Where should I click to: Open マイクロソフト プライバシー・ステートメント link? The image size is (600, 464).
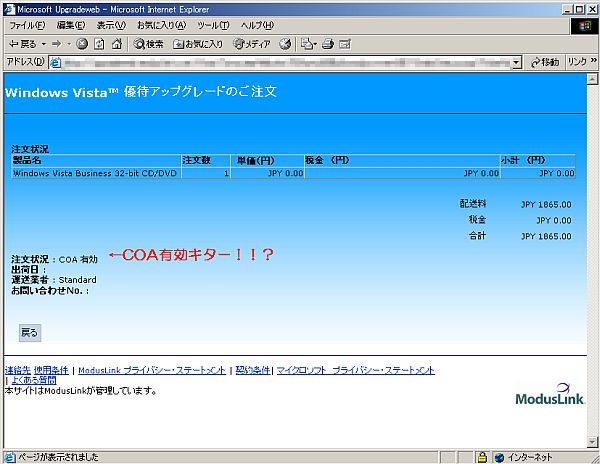[356, 370]
